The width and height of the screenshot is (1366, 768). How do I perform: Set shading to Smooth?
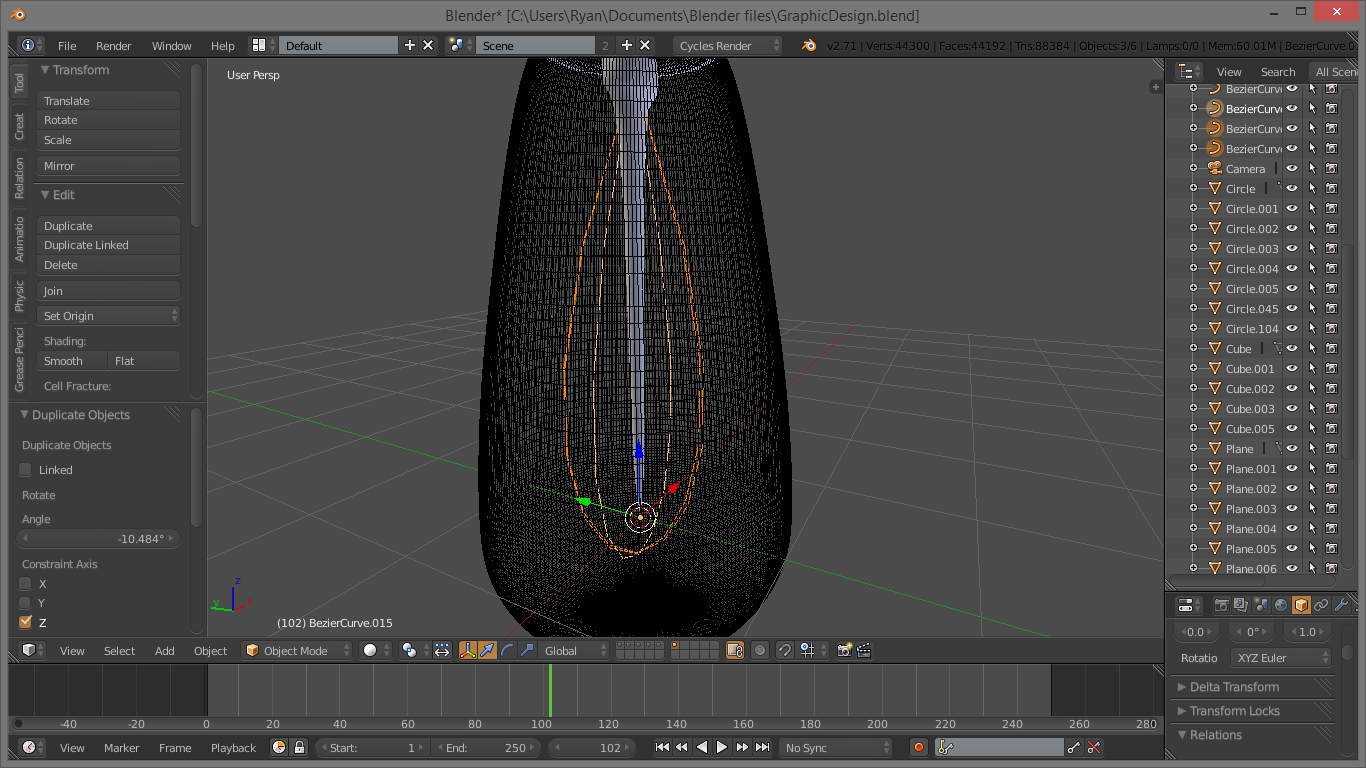point(72,360)
